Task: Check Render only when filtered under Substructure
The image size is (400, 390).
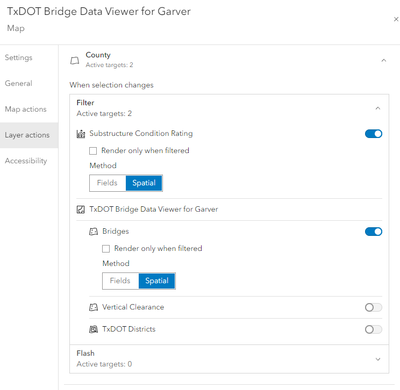Action: (x=93, y=151)
